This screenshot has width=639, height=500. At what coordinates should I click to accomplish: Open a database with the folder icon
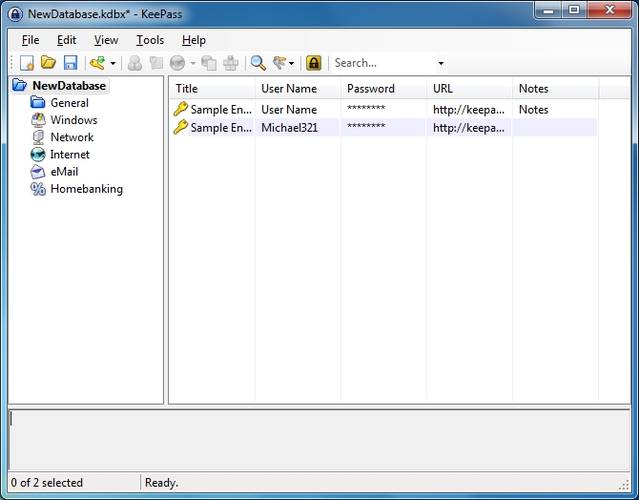click(x=48, y=63)
